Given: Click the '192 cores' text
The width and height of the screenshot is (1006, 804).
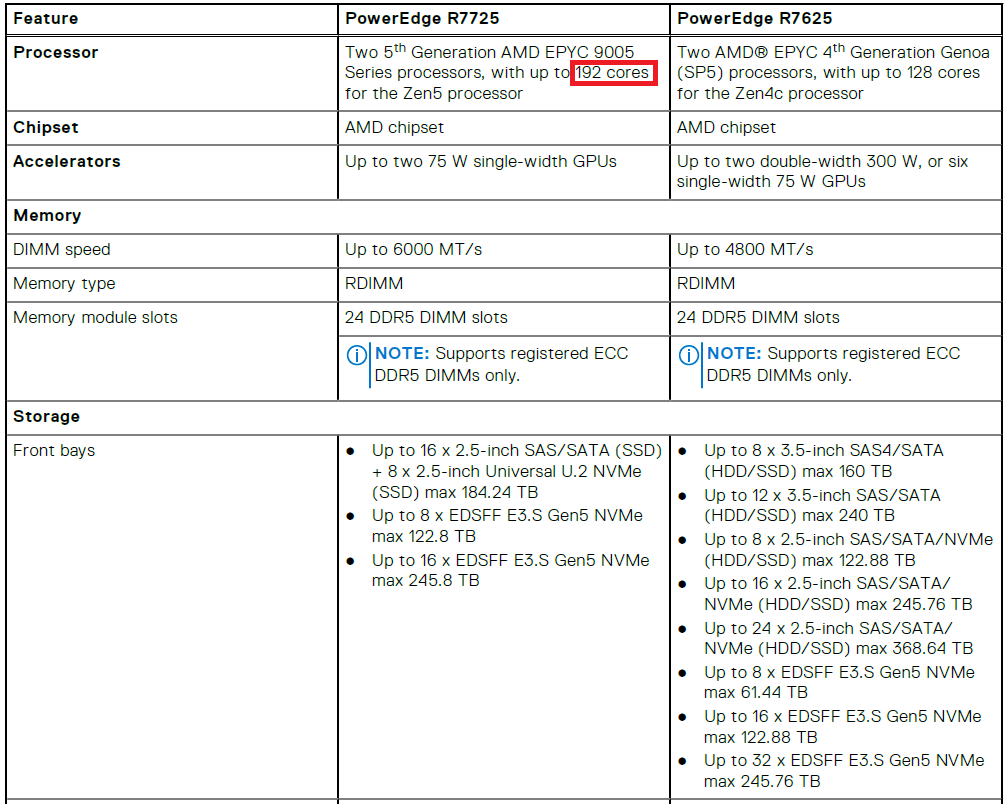Looking at the screenshot, I should (x=612, y=73).
